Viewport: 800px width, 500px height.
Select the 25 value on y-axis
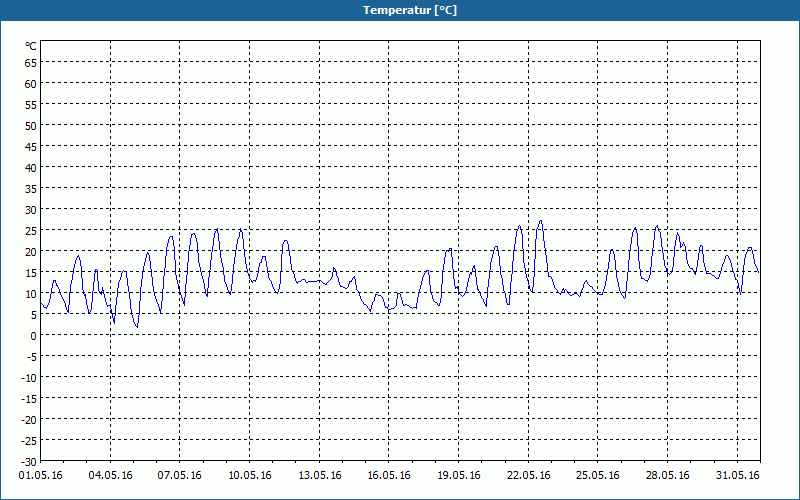point(31,231)
